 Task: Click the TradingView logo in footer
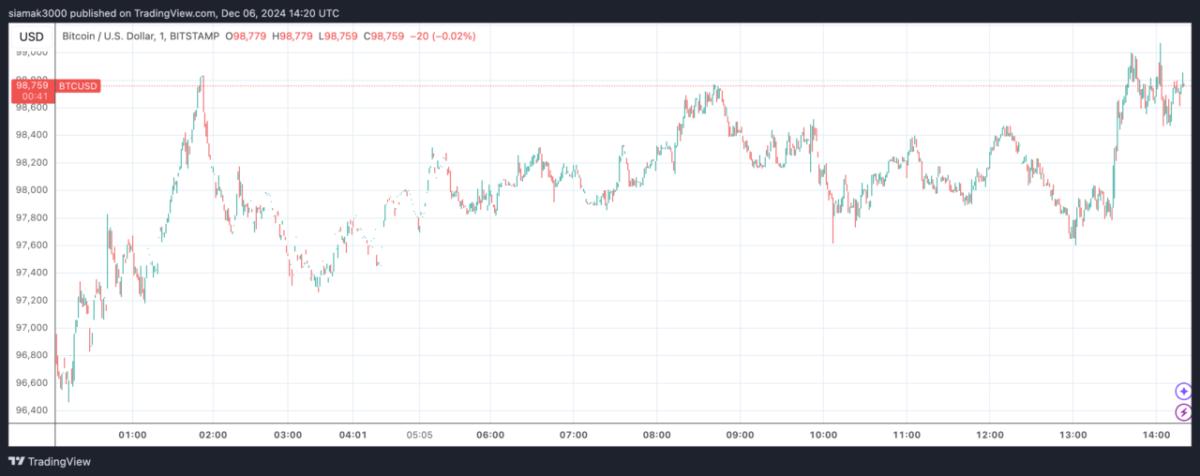tap(47, 461)
